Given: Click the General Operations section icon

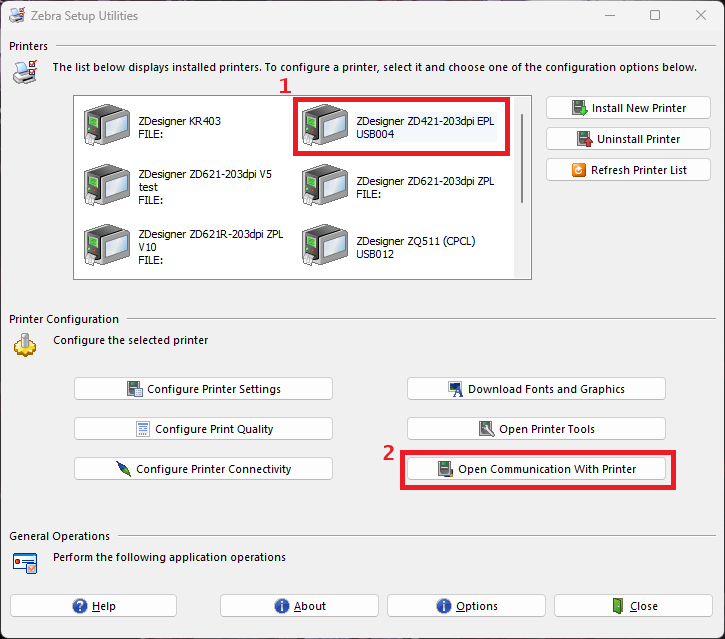Looking at the screenshot, I should tap(24, 562).
